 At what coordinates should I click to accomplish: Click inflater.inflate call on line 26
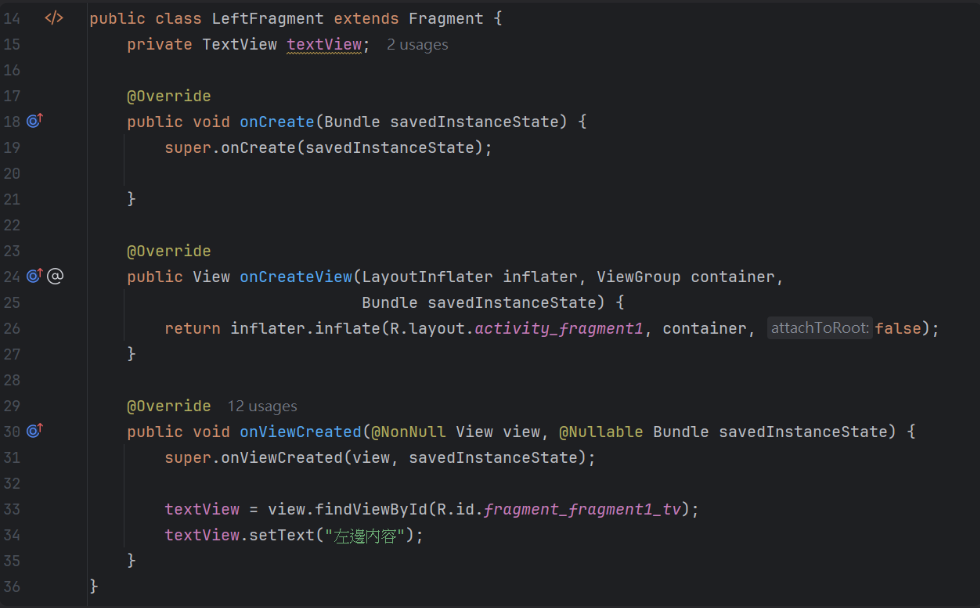click(305, 329)
